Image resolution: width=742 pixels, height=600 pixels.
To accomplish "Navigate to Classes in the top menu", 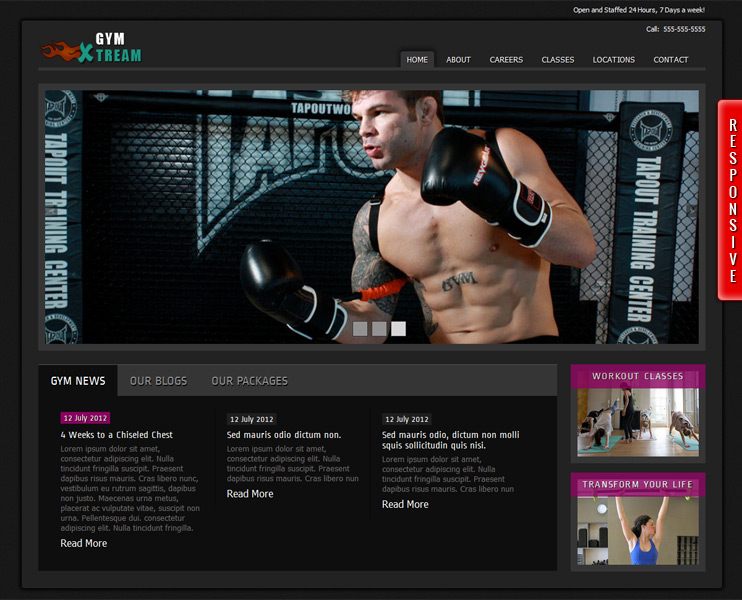I will coord(558,60).
